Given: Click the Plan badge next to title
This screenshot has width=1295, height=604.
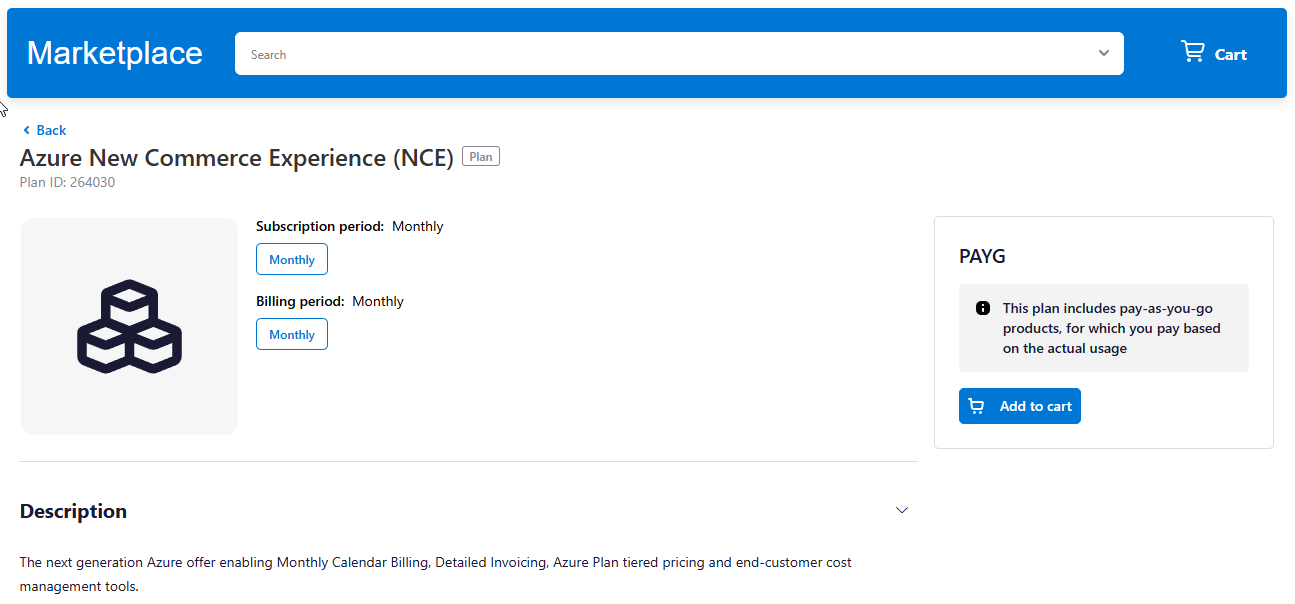Looking at the screenshot, I should 481,157.
